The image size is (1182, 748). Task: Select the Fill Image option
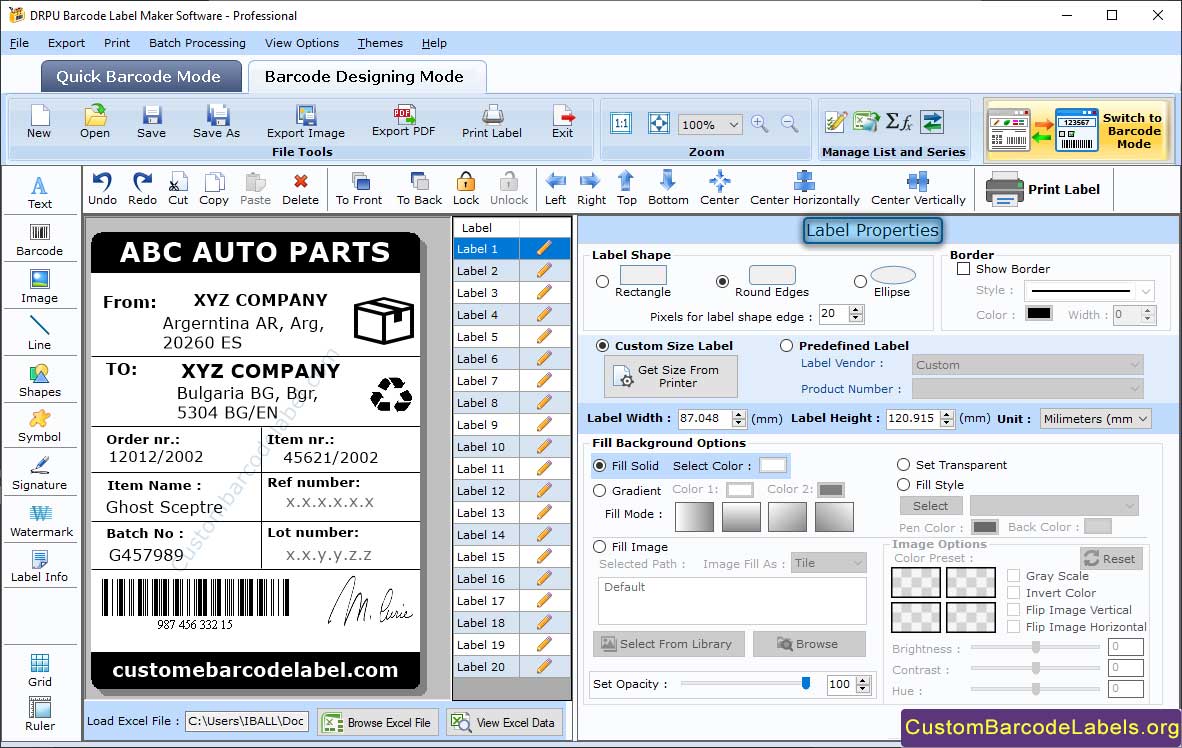coord(599,547)
